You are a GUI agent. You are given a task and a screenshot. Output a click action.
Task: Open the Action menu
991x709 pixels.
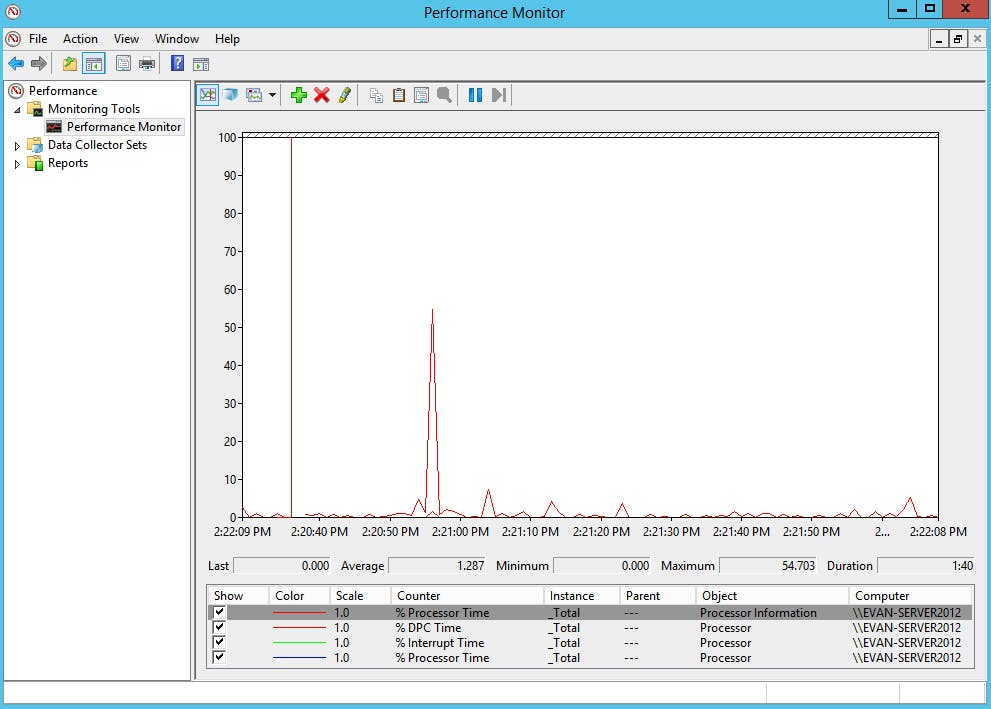(80, 39)
